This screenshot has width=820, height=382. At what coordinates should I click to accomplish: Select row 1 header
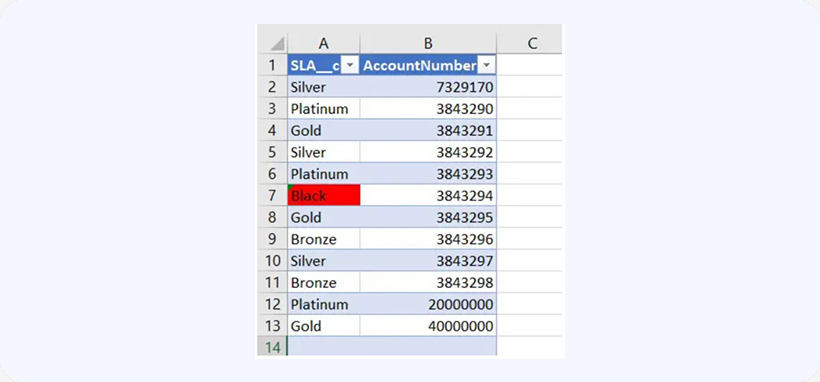click(x=272, y=65)
